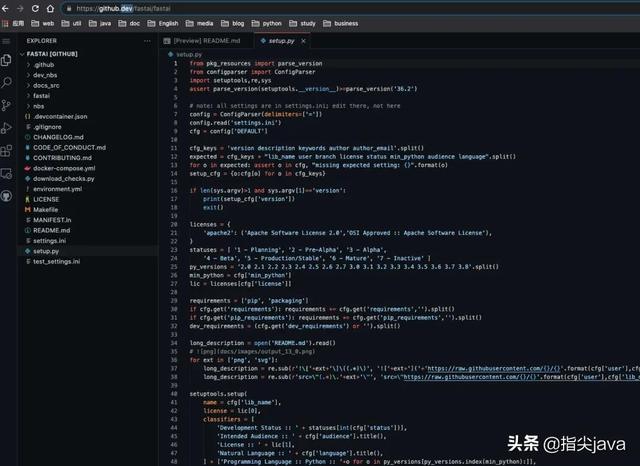Open CONTRIBUTING.md file
Image resolution: width=640 pixels, height=466 pixels.
coord(62,158)
